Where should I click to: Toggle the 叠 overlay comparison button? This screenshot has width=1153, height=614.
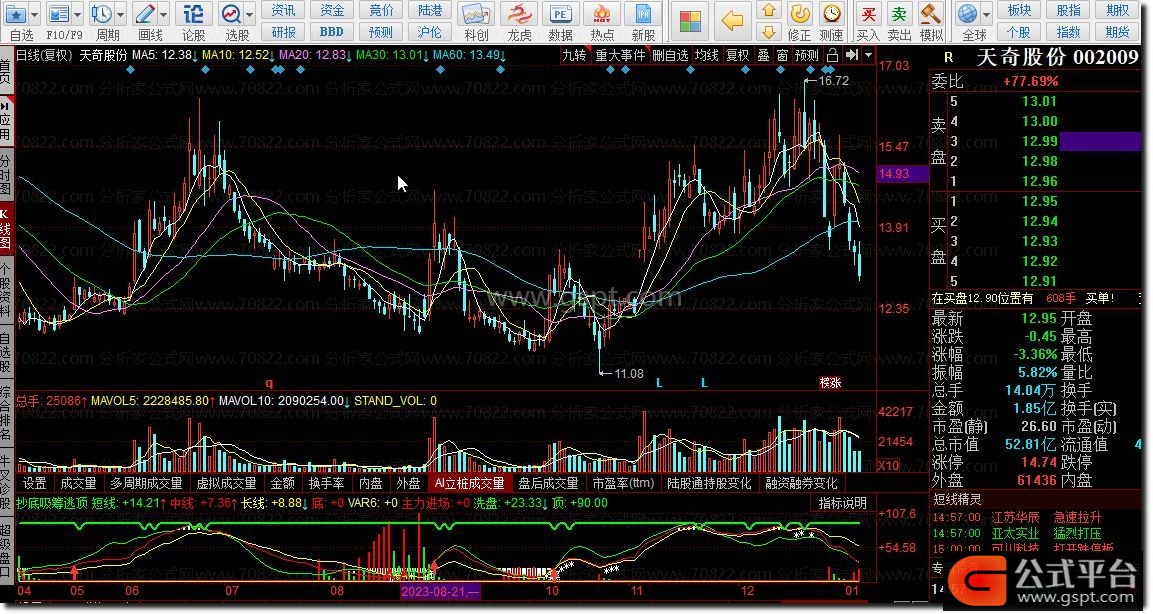coord(763,55)
